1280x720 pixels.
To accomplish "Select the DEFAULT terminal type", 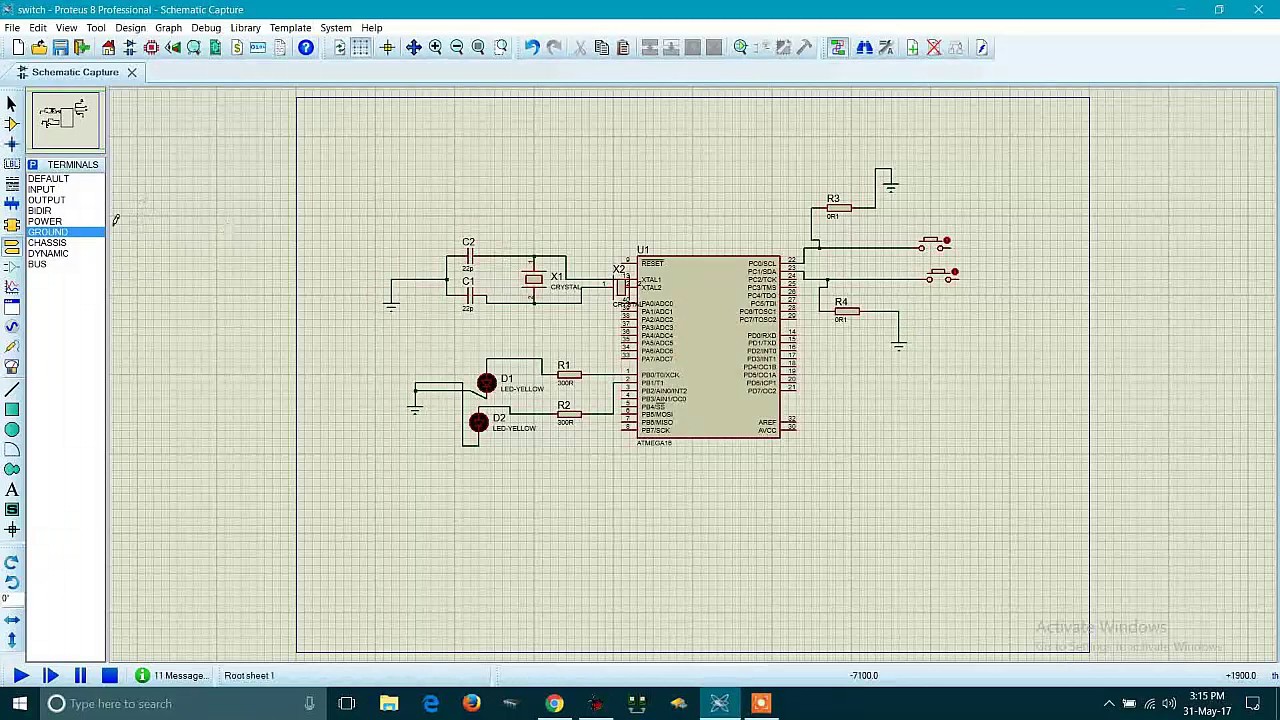I will tap(48, 179).
